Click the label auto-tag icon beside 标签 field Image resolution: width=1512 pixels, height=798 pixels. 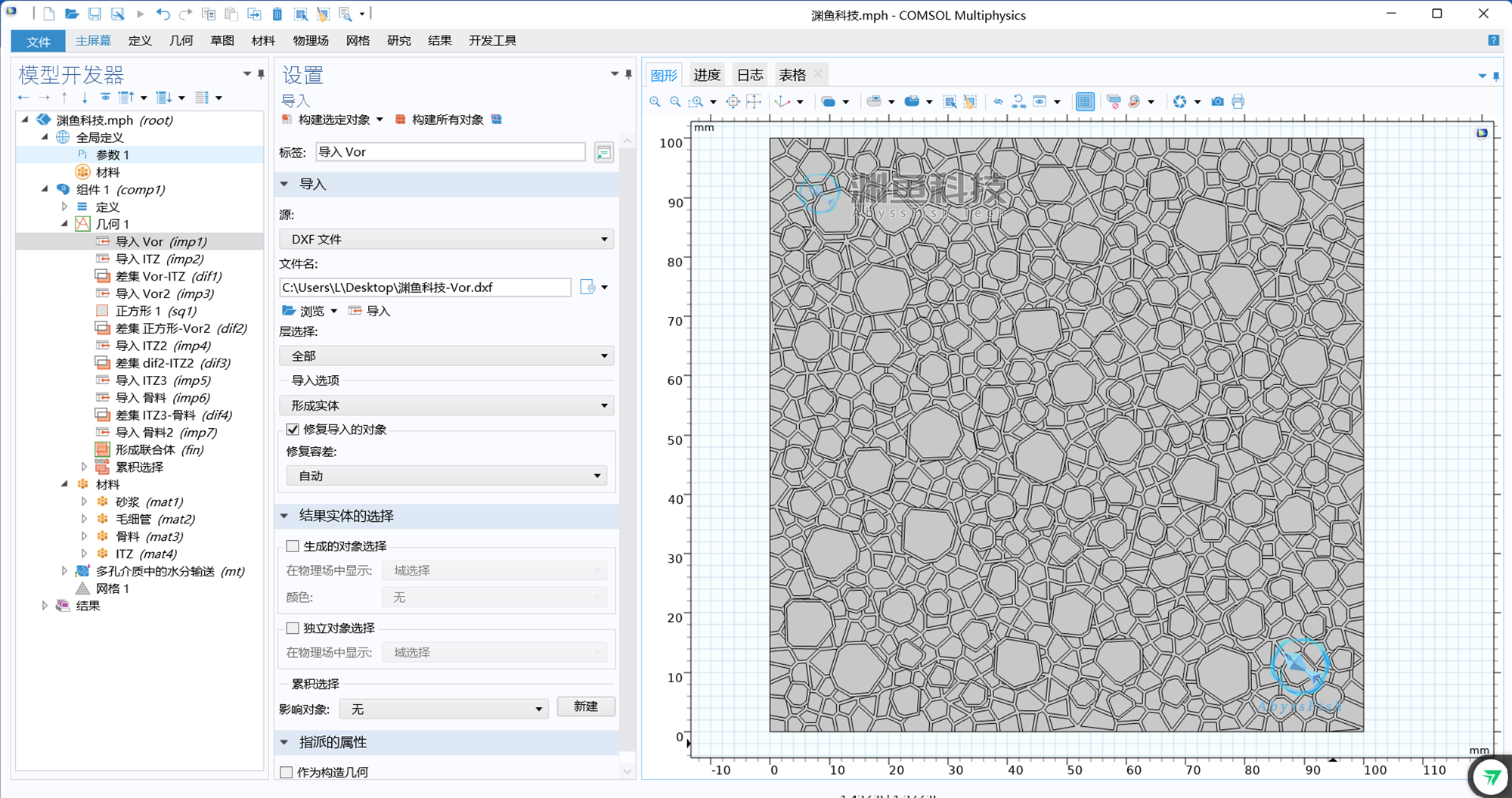click(x=603, y=153)
